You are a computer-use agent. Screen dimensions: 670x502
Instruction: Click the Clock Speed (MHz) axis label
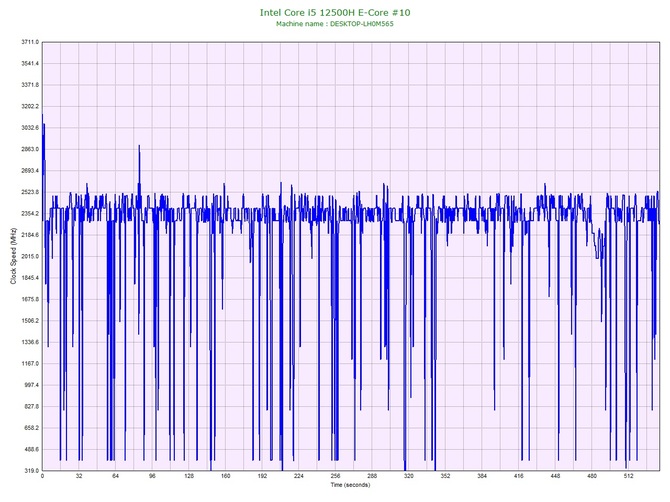click(x=13, y=256)
